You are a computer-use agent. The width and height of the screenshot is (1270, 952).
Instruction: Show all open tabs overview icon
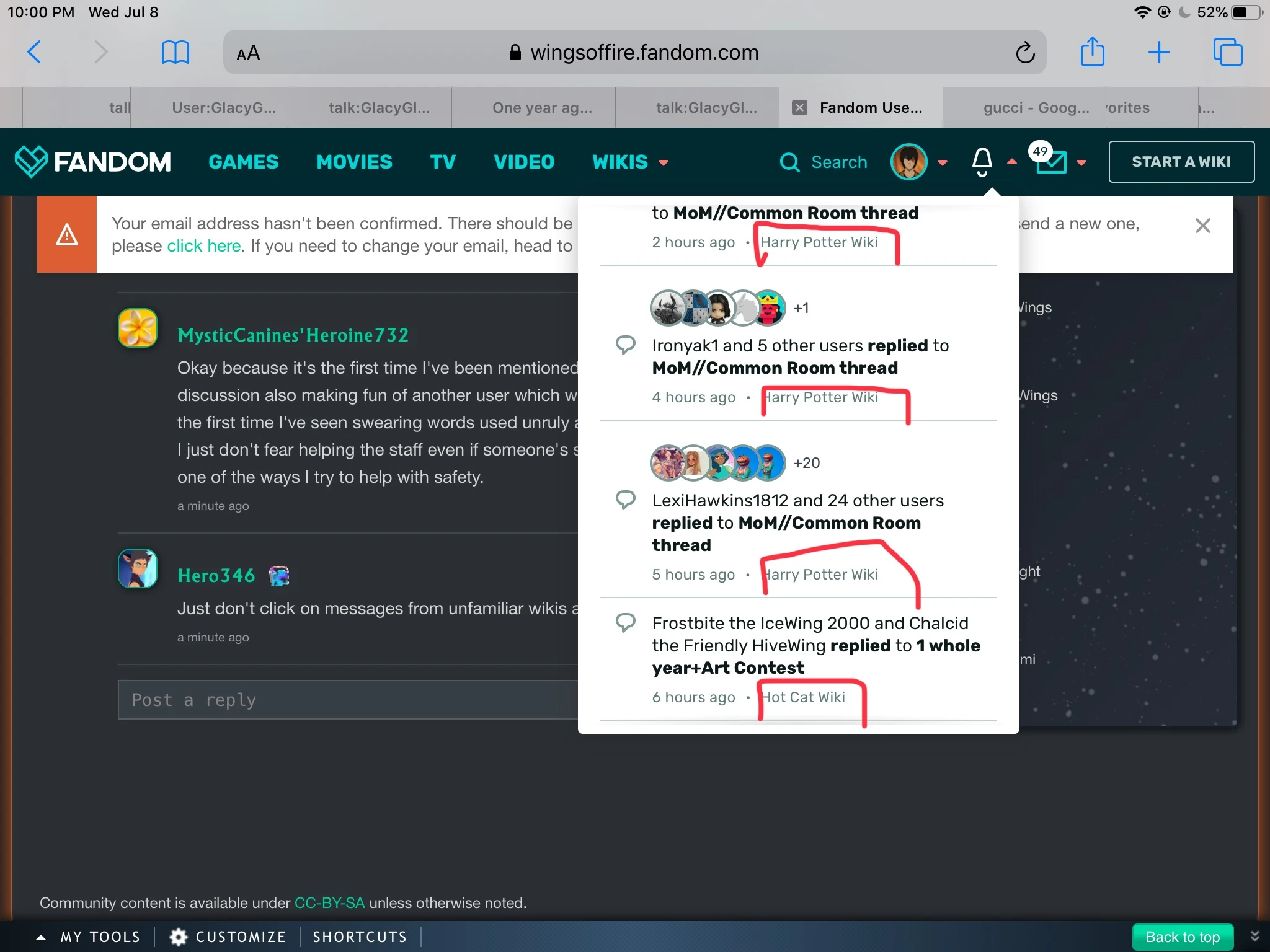click(1227, 52)
